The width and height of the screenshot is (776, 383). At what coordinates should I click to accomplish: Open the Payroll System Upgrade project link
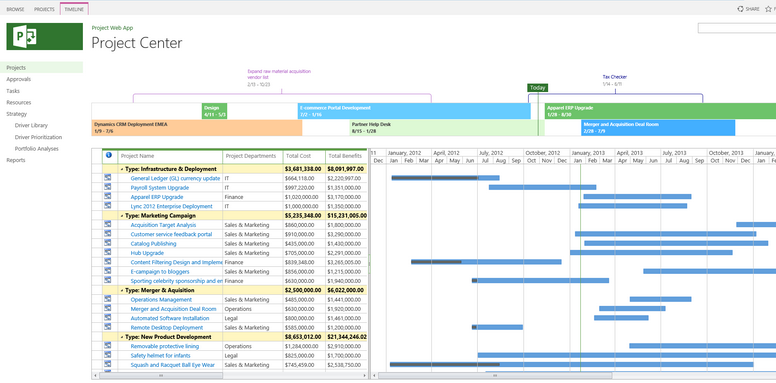pos(160,188)
